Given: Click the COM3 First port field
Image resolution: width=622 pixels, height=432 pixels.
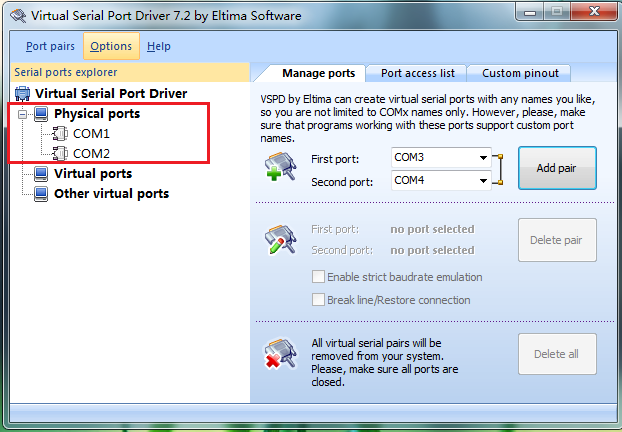Looking at the screenshot, I should tap(441, 158).
